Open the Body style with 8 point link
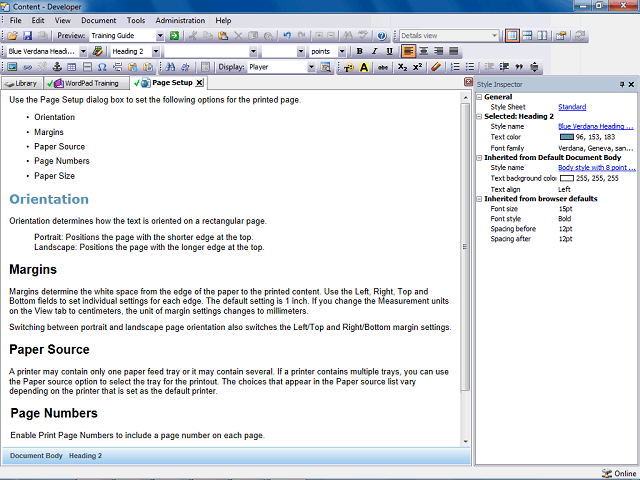 tap(596, 168)
